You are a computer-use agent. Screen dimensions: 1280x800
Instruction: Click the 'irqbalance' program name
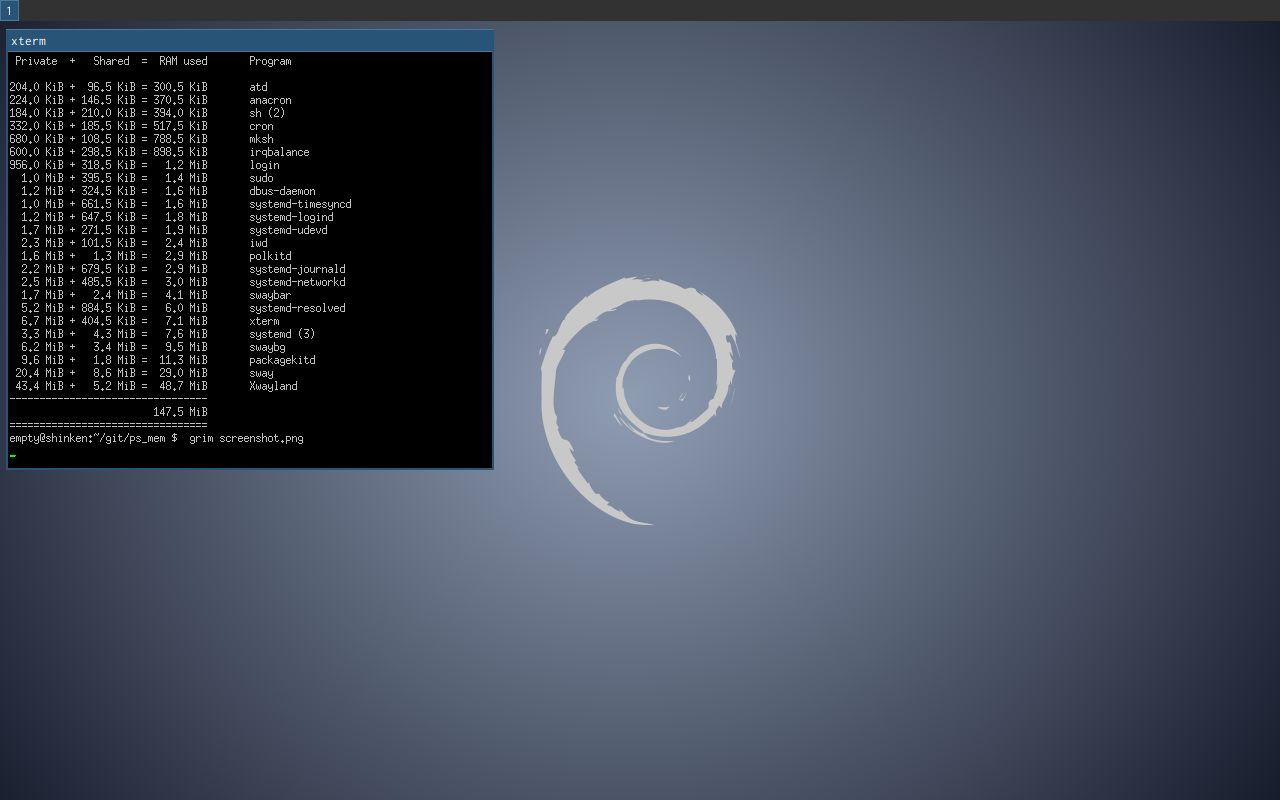click(279, 152)
